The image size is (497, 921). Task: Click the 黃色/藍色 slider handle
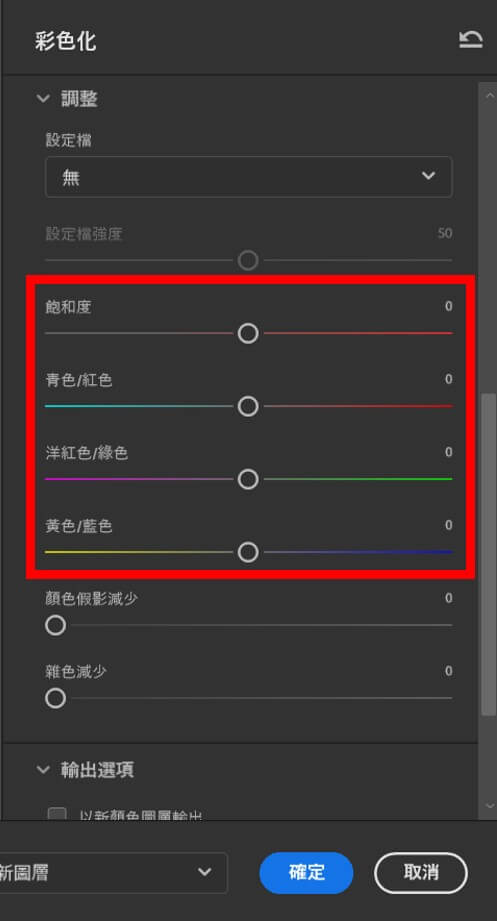click(x=248, y=552)
